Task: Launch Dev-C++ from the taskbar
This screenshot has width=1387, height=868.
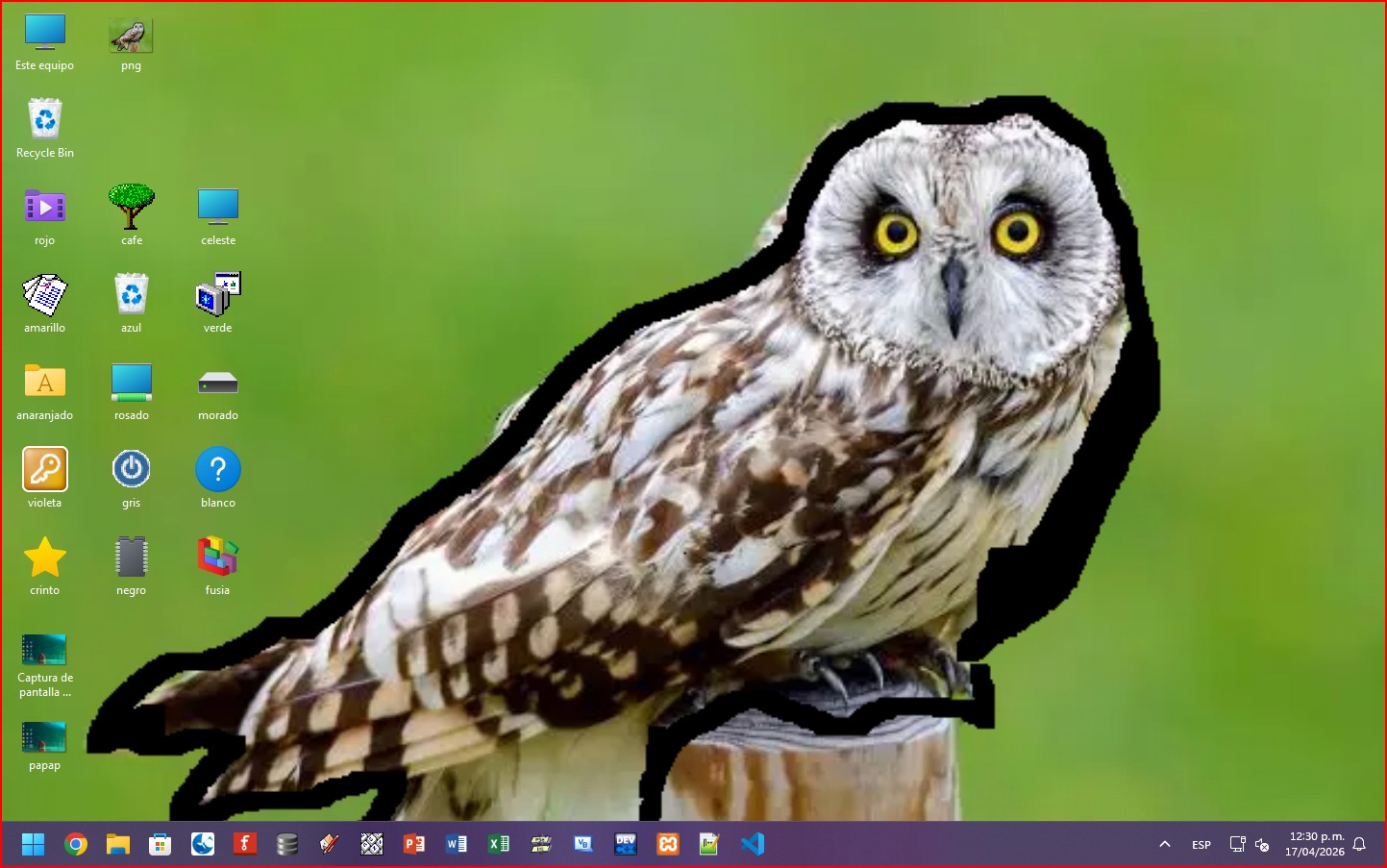Action: click(626, 844)
